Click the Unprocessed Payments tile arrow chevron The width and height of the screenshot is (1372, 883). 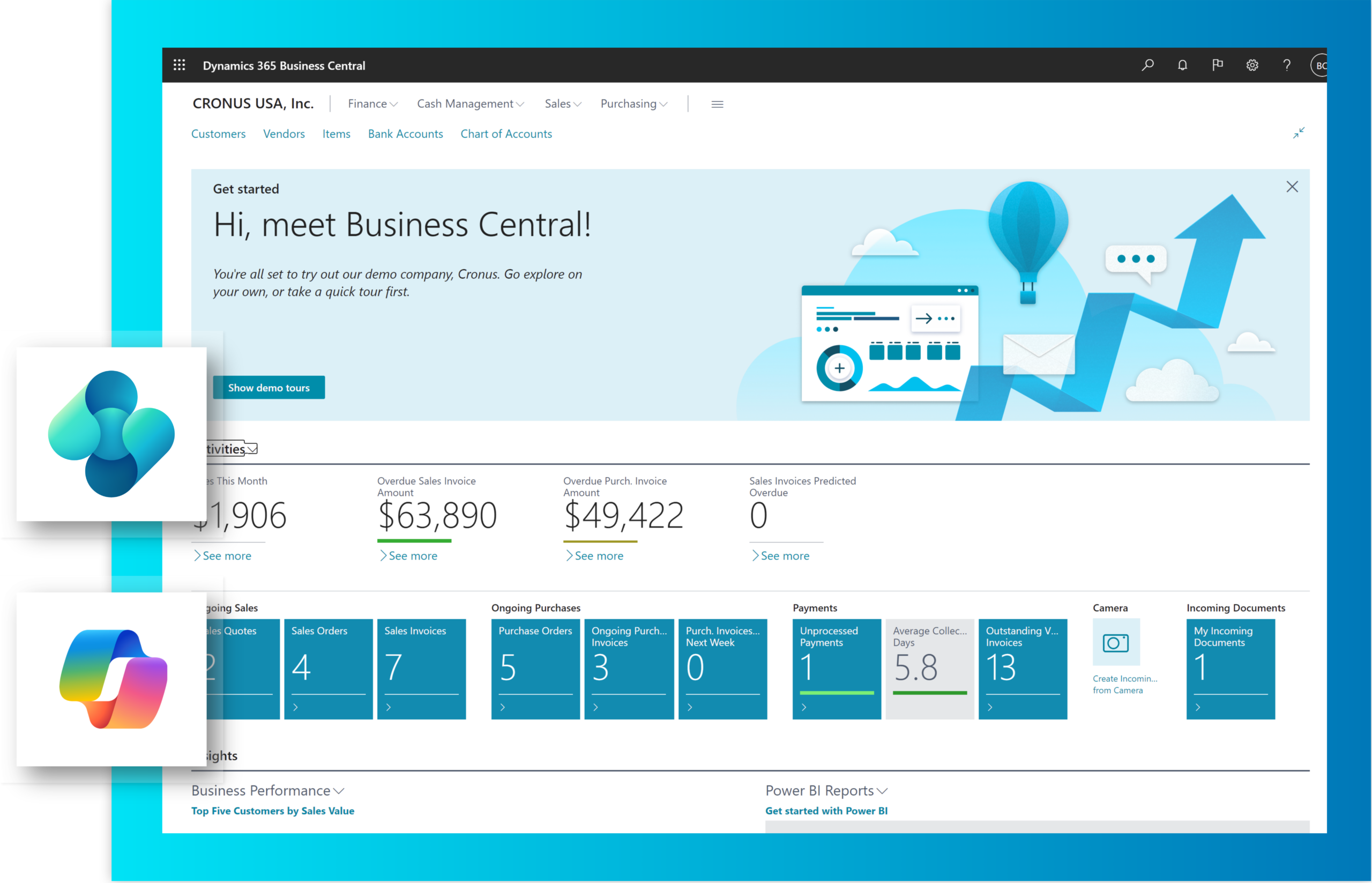coord(804,707)
